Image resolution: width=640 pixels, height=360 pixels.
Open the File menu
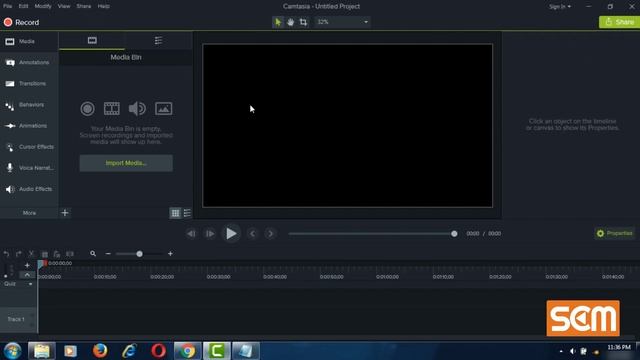click(7, 6)
